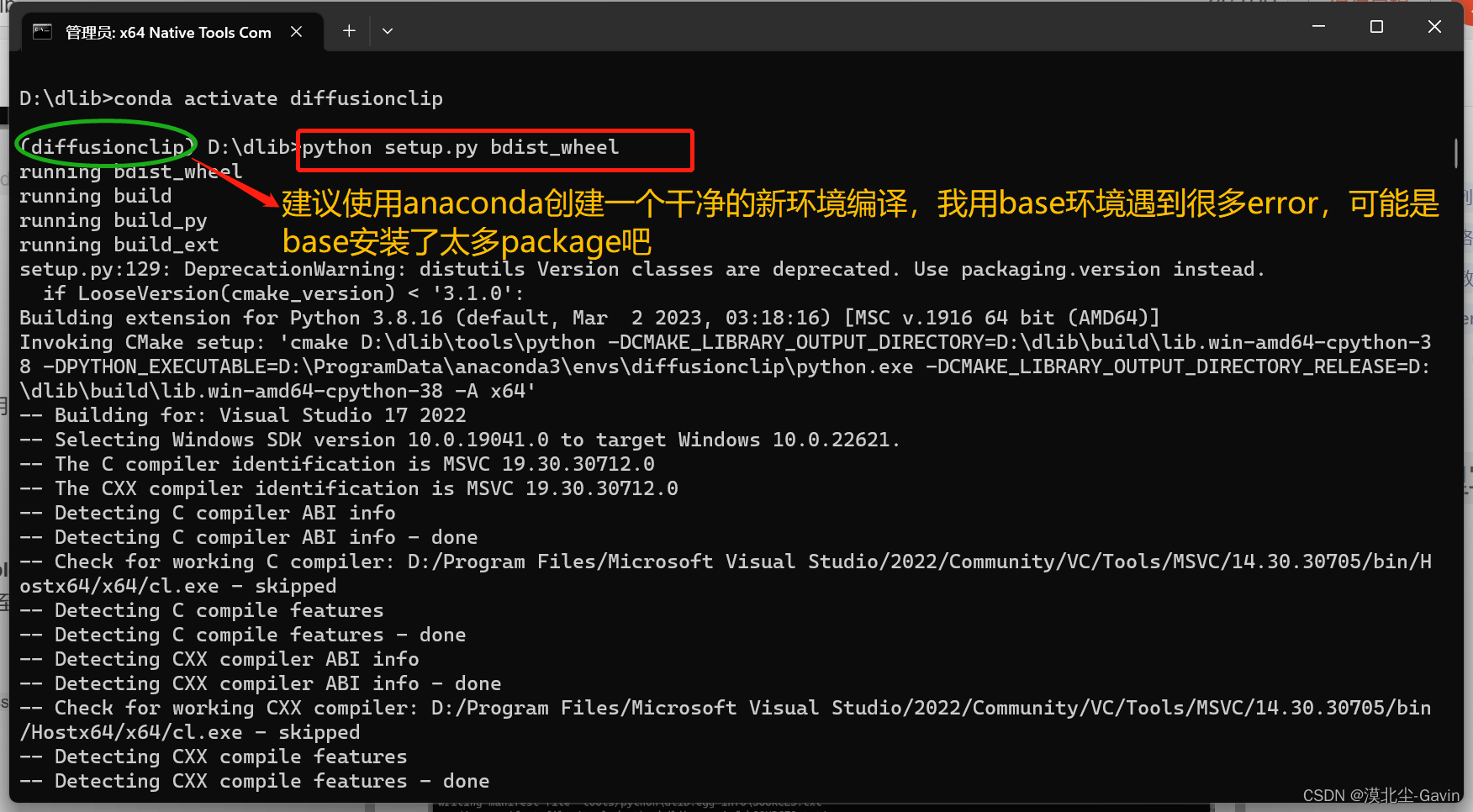The height and width of the screenshot is (812, 1473).
Task: Open the terminal profiles dropdown arrow
Action: coord(388,31)
